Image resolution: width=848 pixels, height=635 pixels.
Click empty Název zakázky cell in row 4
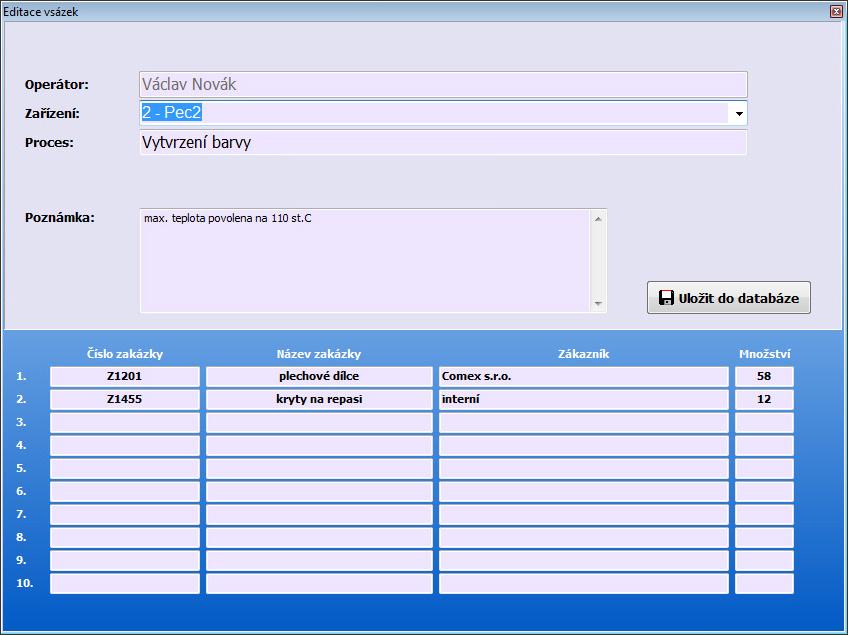tap(319, 446)
